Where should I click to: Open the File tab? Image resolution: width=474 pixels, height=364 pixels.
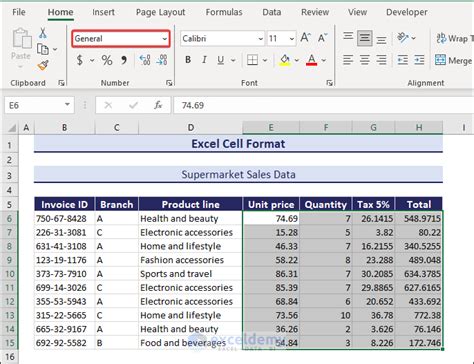pos(19,12)
